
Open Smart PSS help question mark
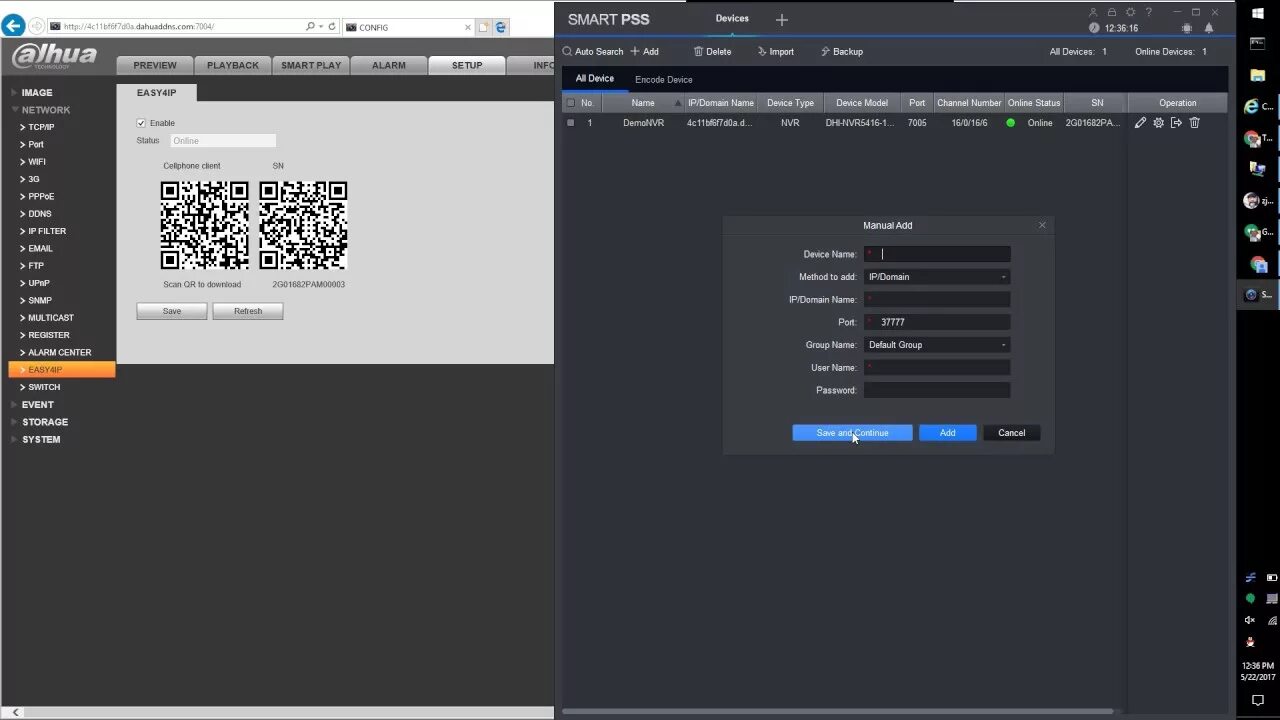point(1149,12)
